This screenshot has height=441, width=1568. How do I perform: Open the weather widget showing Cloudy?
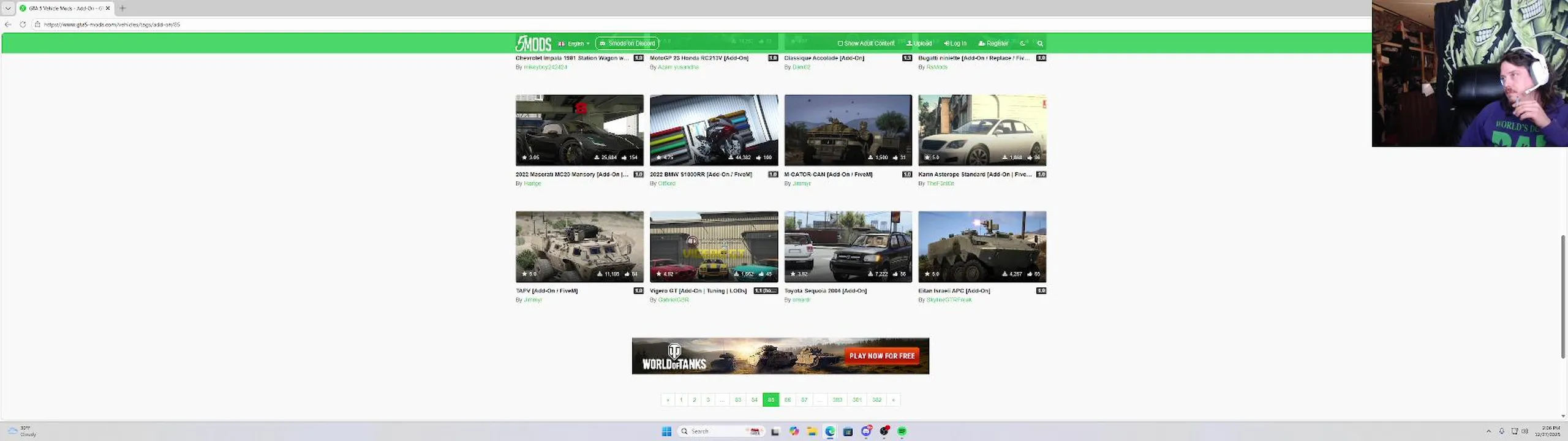click(21, 431)
